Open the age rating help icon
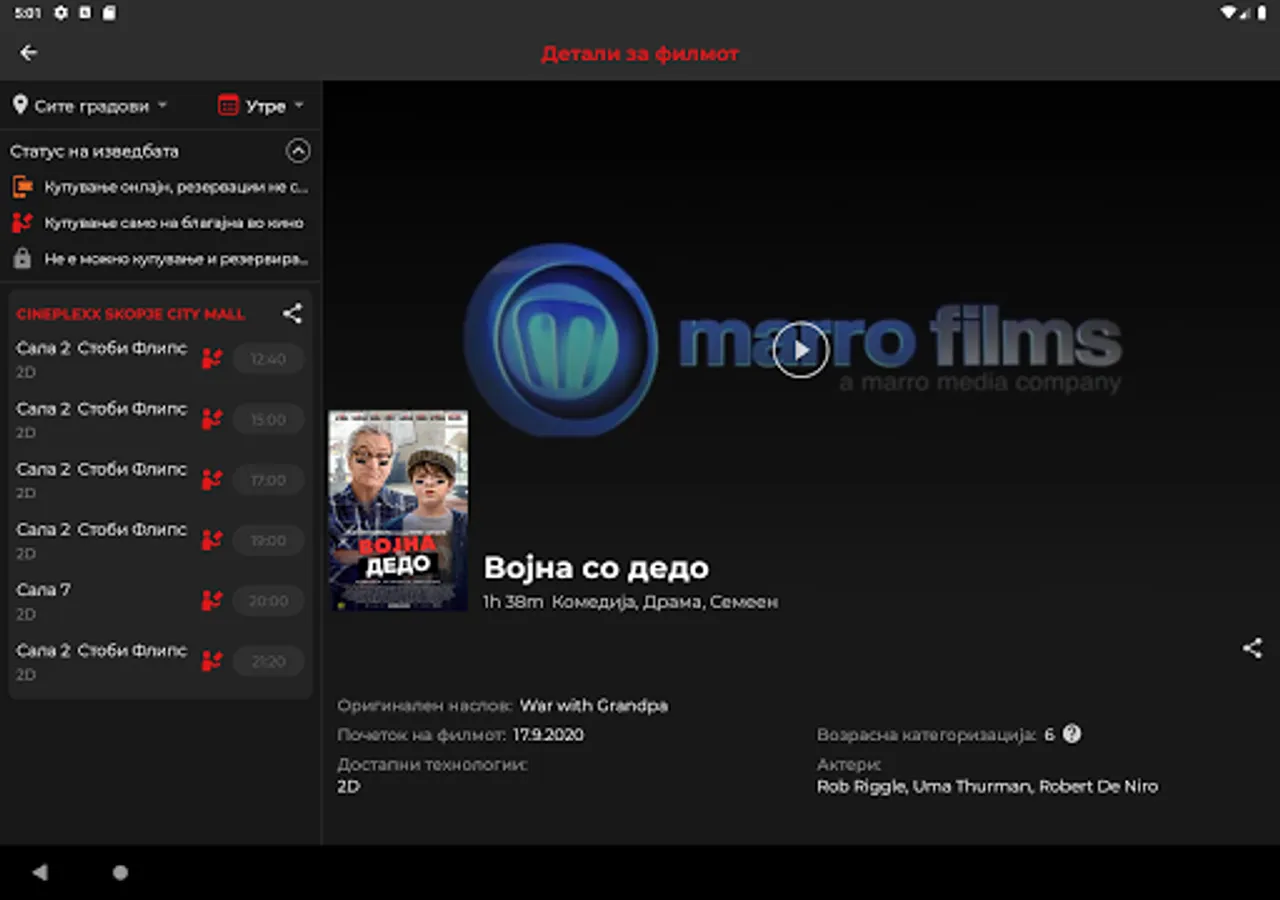Image resolution: width=1280 pixels, height=900 pixels. click(1072, 734)
